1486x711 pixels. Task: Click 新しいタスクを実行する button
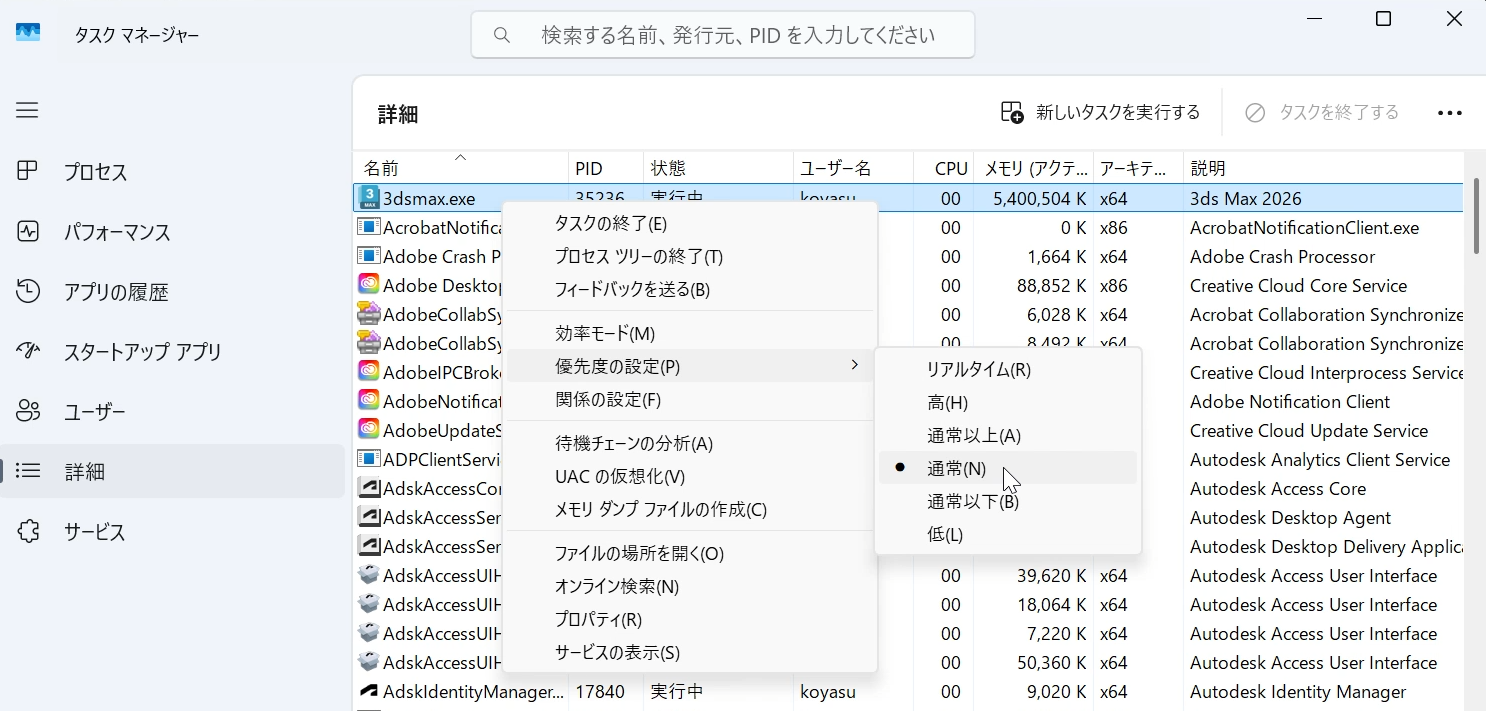(1100, 113)
